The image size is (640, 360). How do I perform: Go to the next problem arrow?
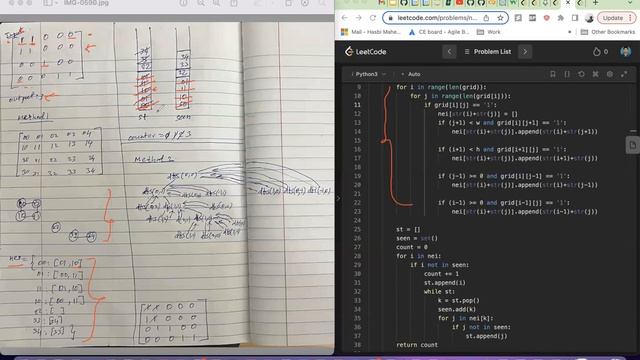pyautogui.click(x=525, y=52)
